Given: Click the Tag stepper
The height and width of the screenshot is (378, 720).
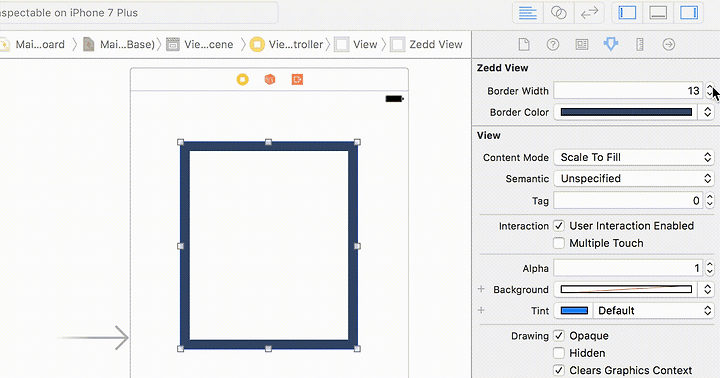Looking at the screenshot, I should [x=709, y=200].
